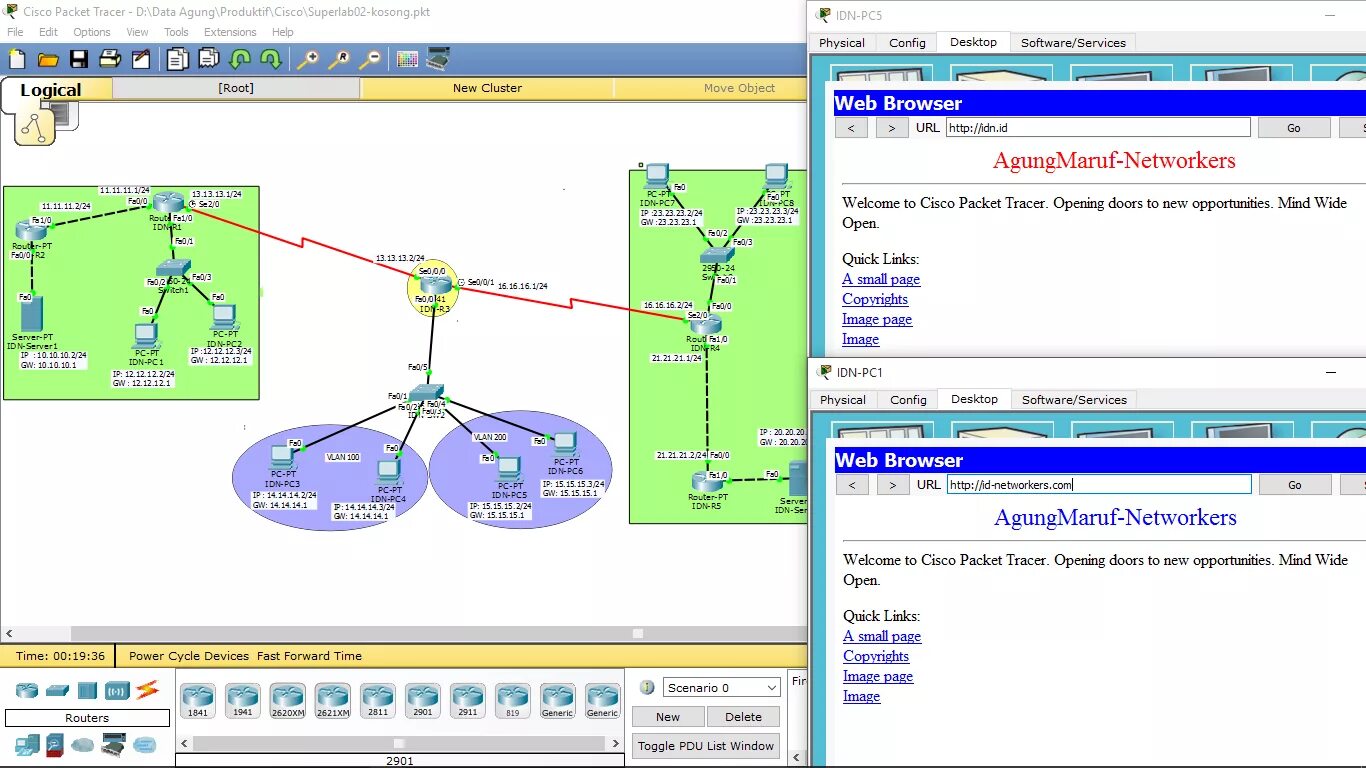Click the Zoom Reset magnifier icon
The height and width of the screenshot is (768, 1366).
pos(339,60)
